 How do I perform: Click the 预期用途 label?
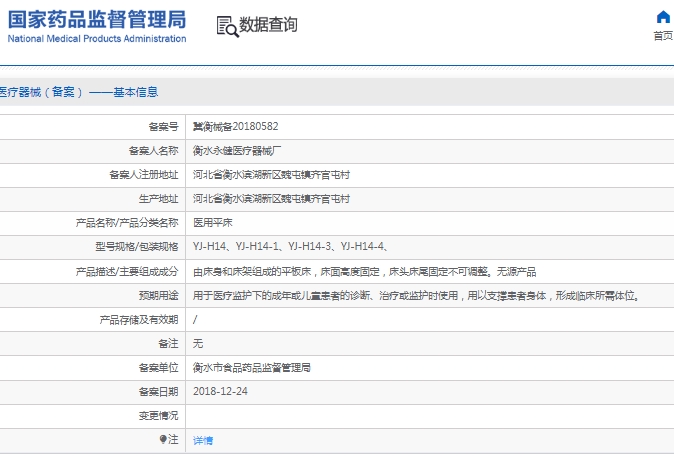(x=158, y=295)
